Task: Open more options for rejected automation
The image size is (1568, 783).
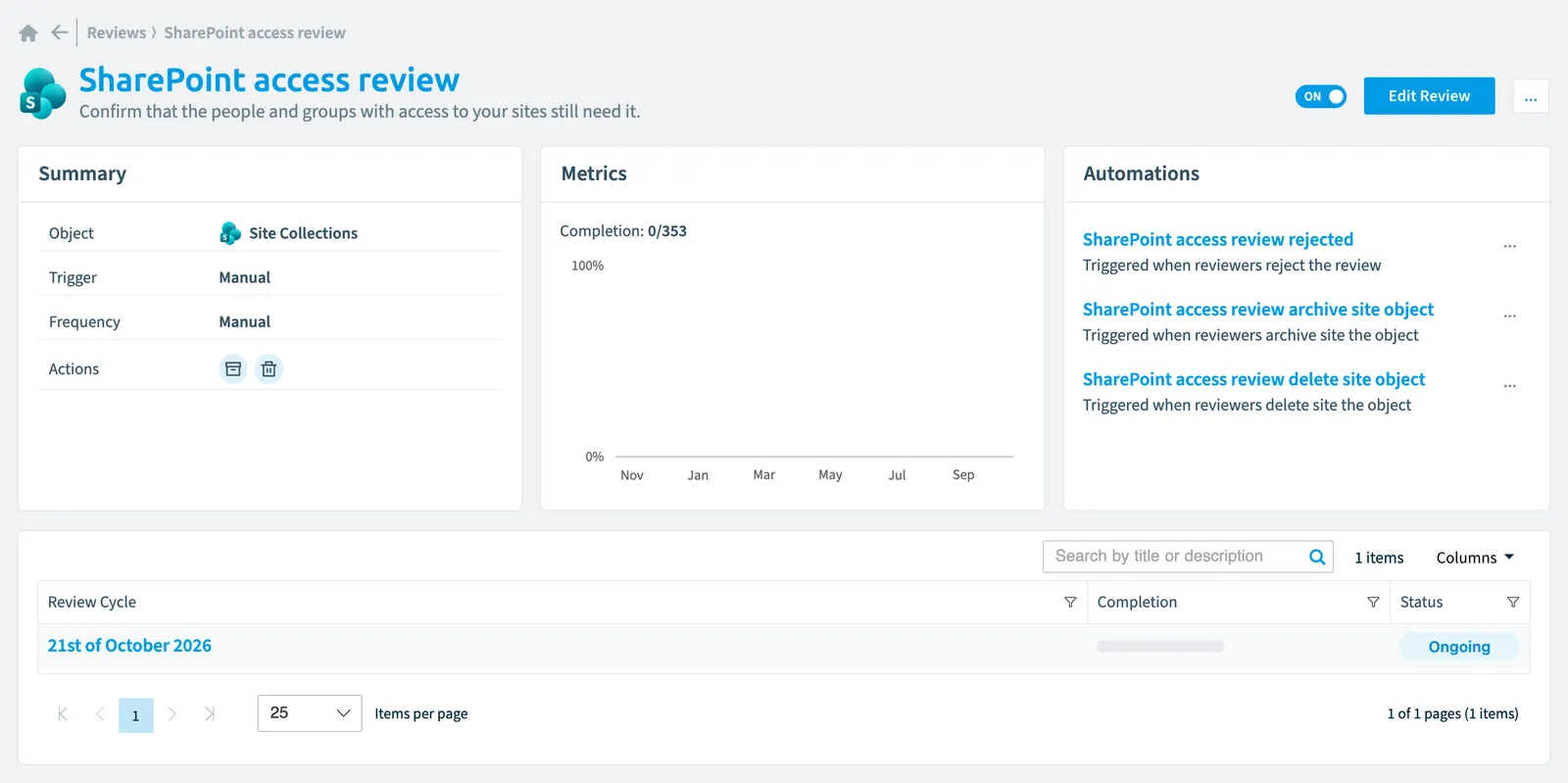Action: point(1510,246)
